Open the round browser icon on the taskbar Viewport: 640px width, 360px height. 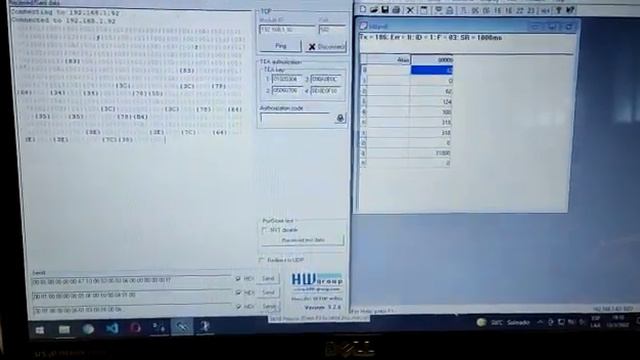point(88,329)
